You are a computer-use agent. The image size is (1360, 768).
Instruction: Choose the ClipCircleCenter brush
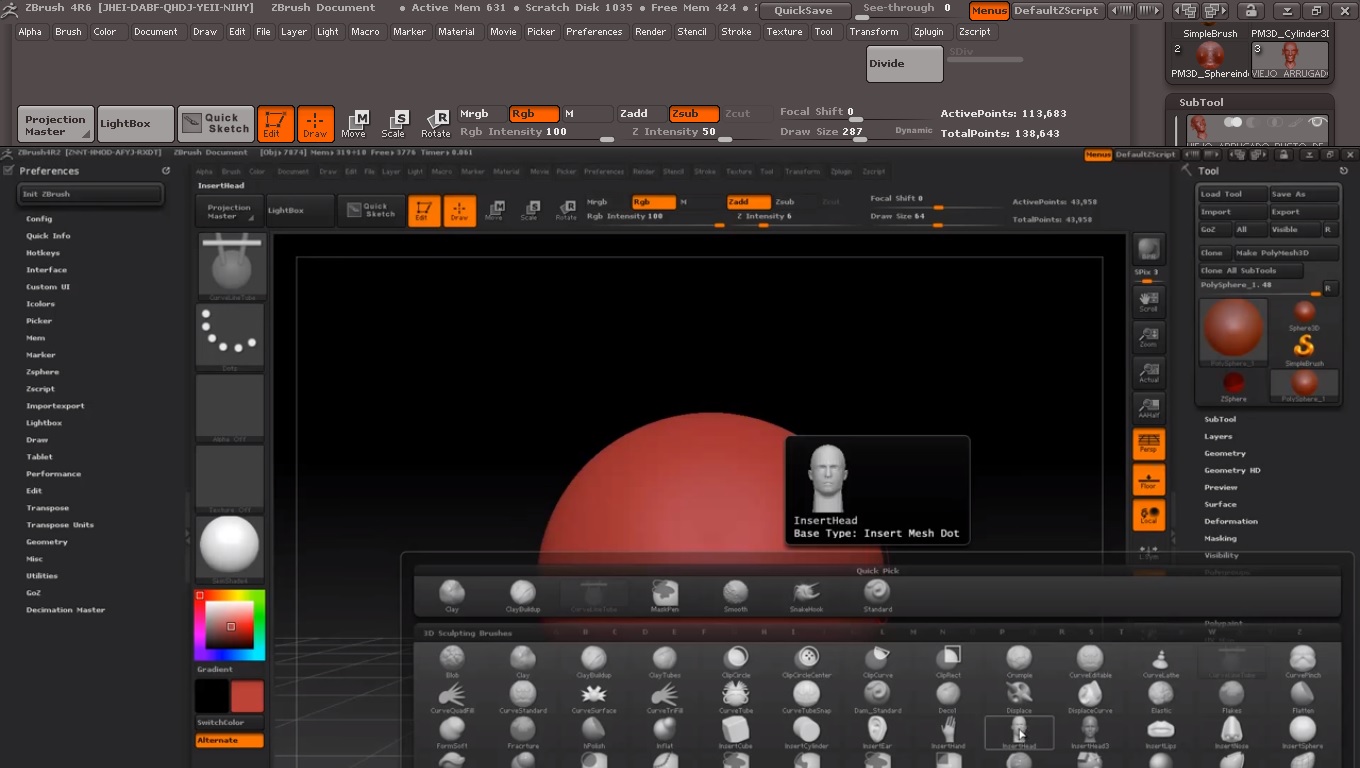click(x=806, y=662)
